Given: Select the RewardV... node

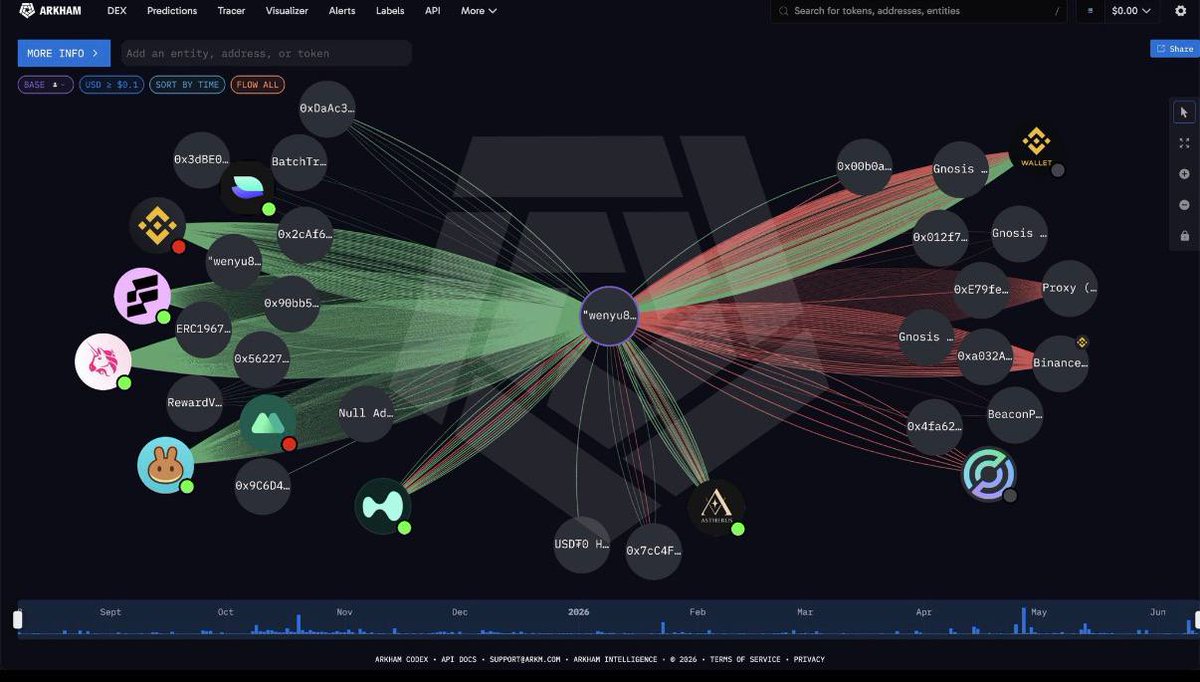Looking at the screenshot, I should [195, 403].
